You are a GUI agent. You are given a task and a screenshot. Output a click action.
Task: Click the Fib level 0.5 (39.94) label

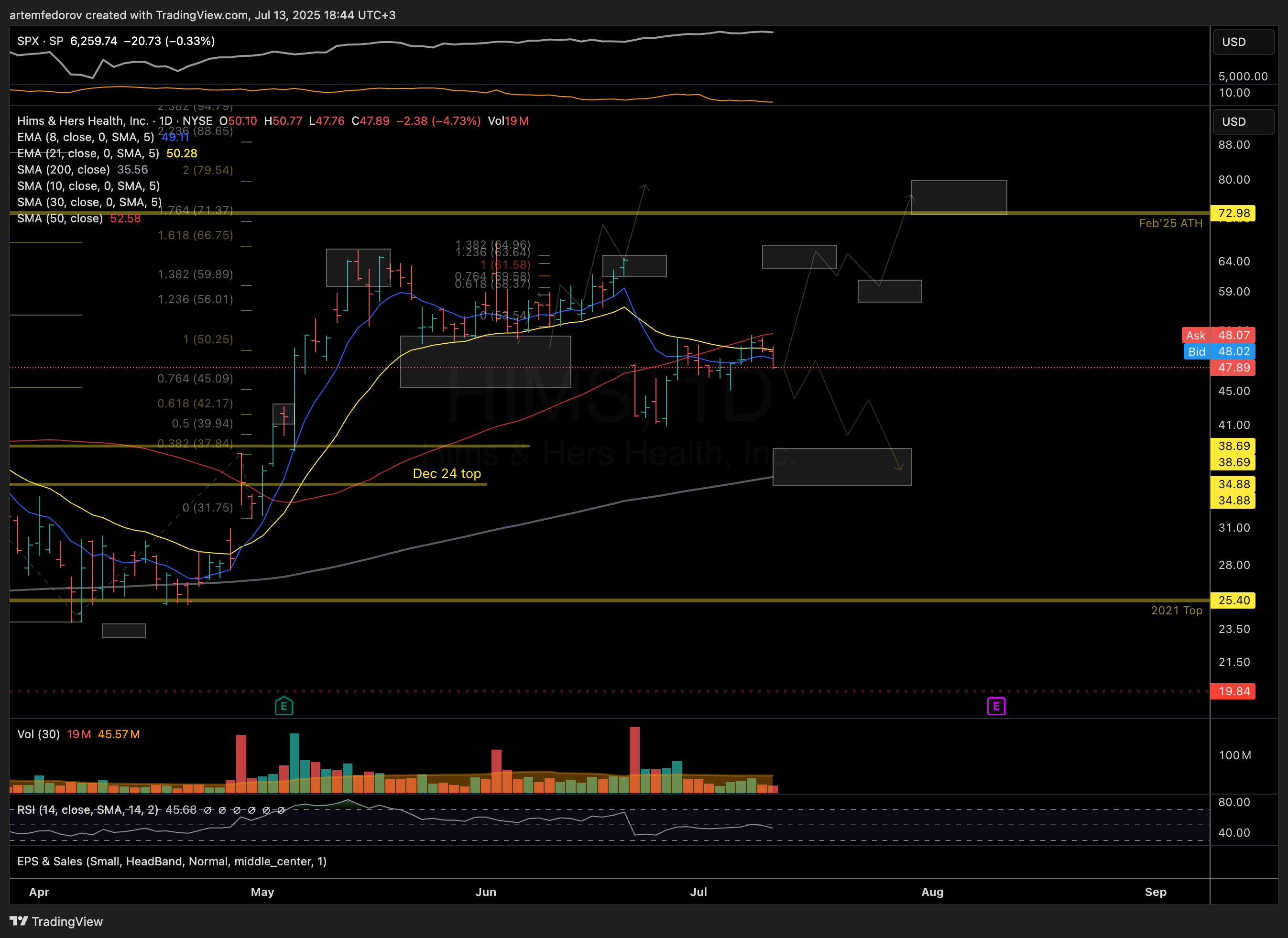coord(202,424)
